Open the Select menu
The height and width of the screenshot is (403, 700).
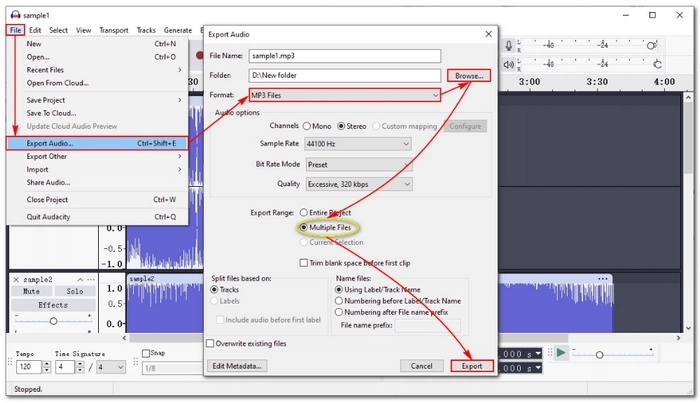click(58, 30)
